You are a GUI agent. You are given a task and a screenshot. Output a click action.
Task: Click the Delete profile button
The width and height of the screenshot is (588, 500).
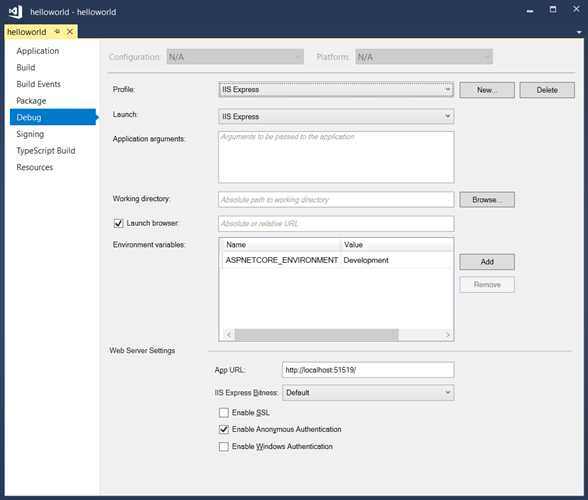click(547, 90)
